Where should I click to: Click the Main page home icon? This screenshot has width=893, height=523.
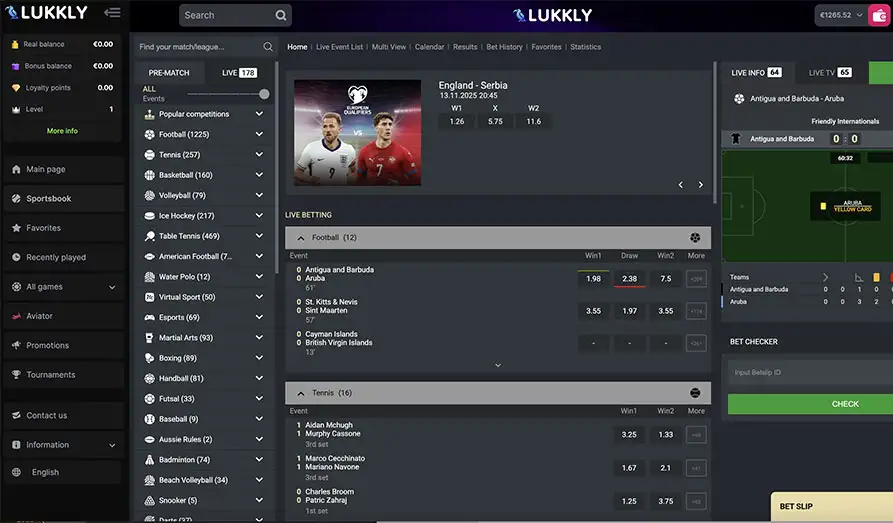16,169
